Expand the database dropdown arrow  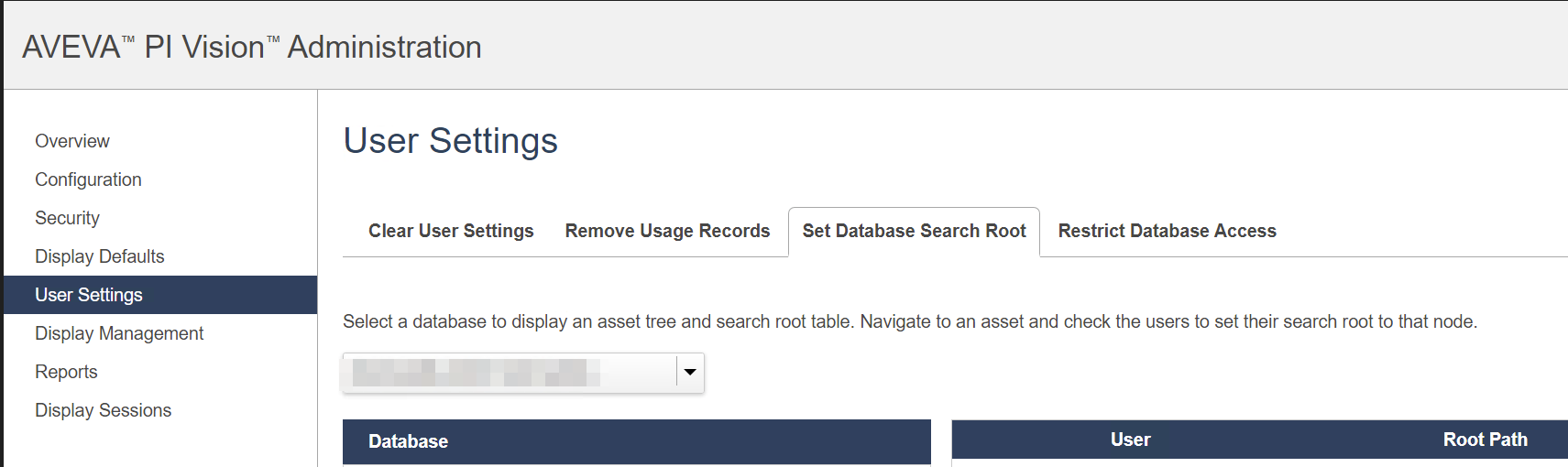point(690,372)
